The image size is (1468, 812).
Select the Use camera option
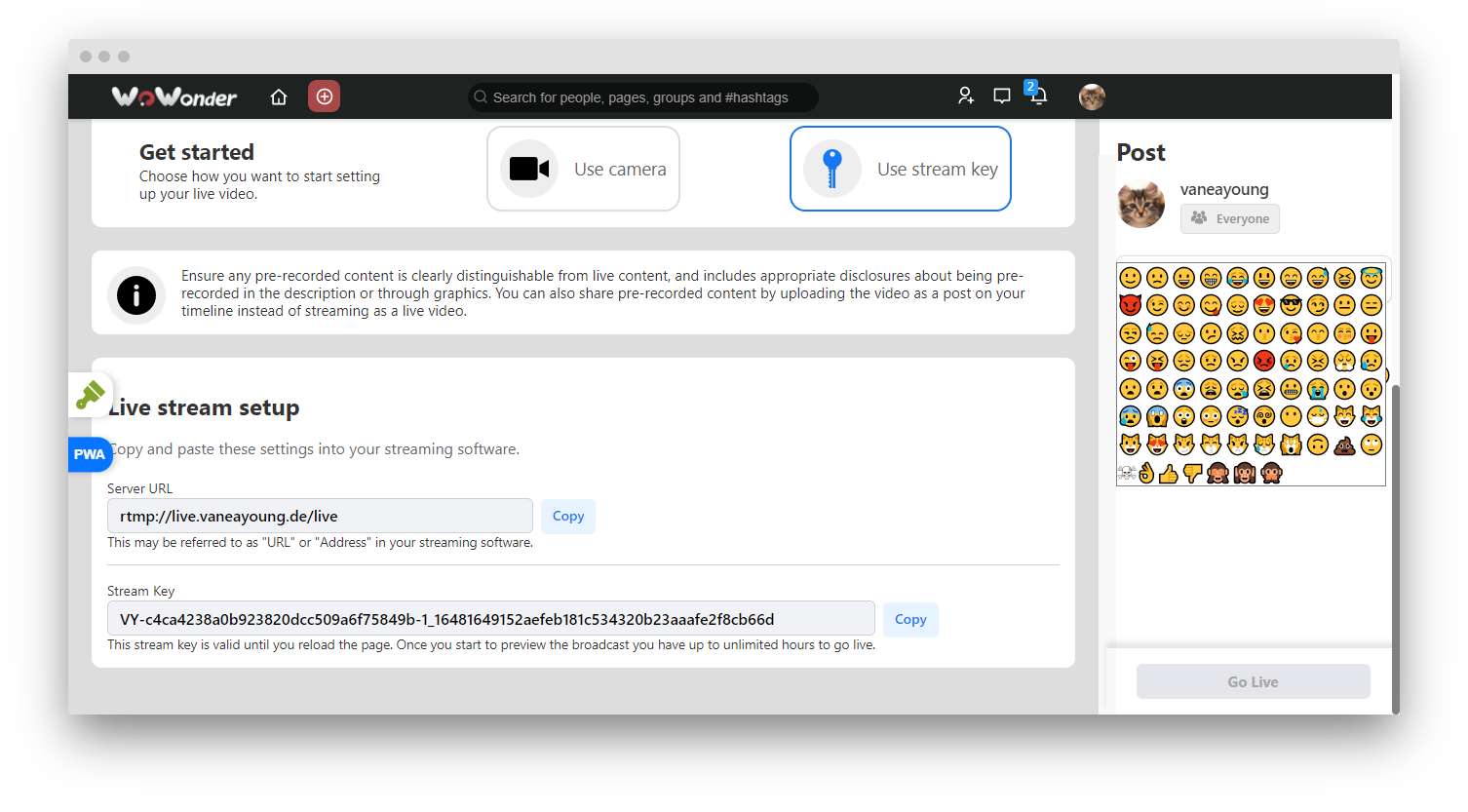pos(583,168)
